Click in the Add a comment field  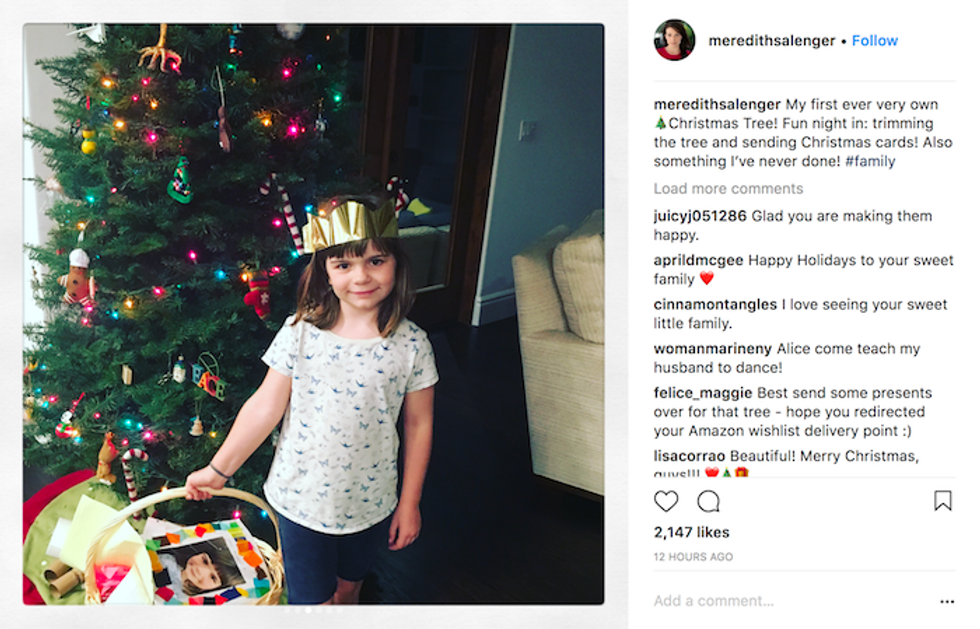tap(794, 601)
